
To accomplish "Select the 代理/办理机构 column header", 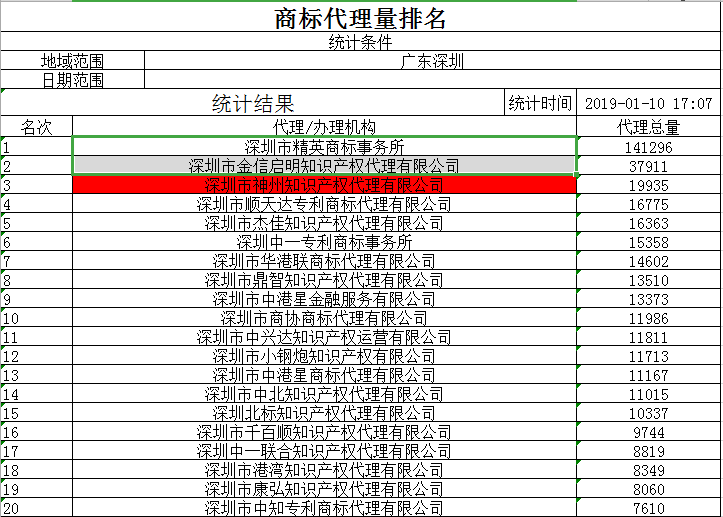I will (325, 127).
